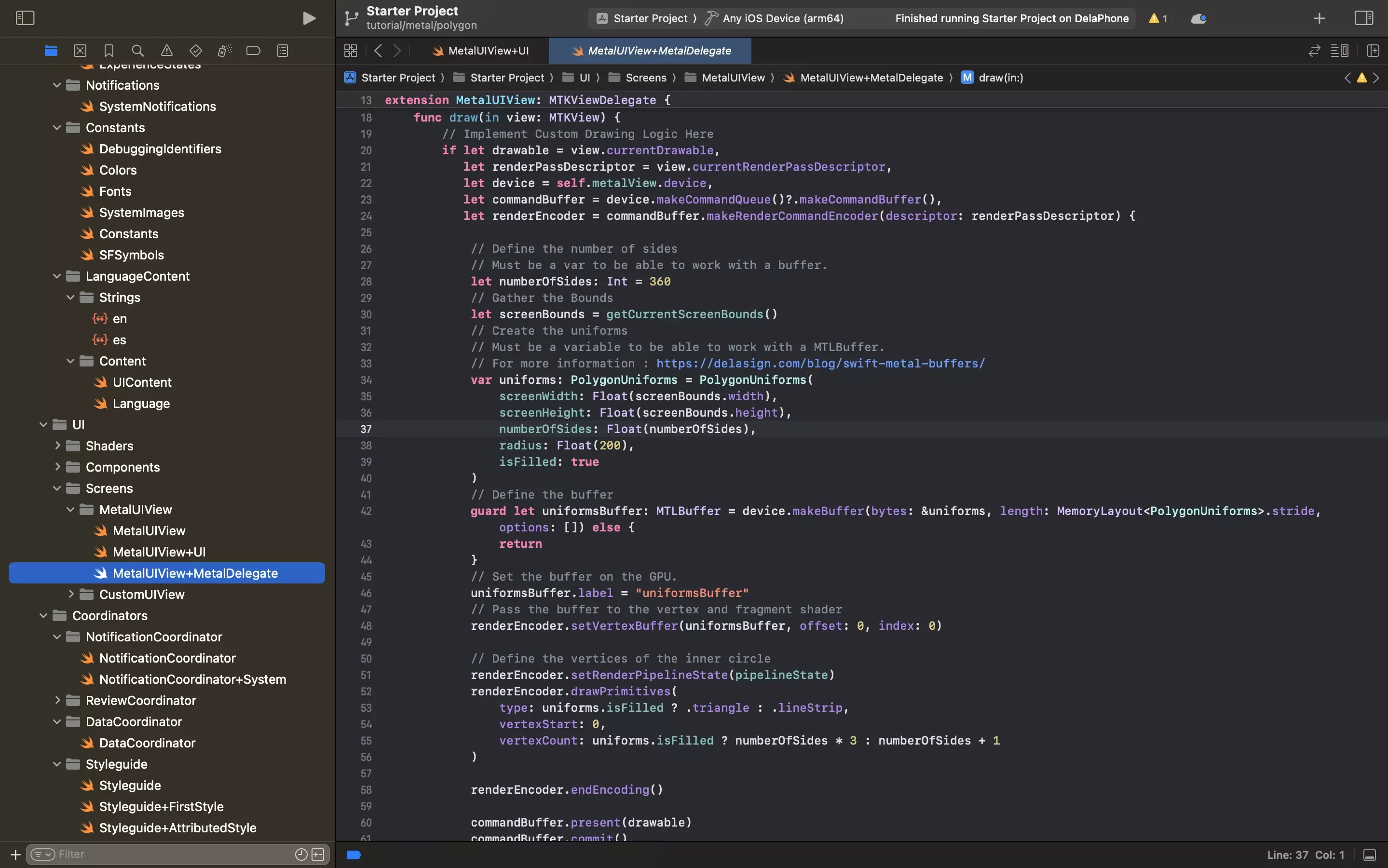The width and height of the screenshot is (1388, 868).
Task: Click the plus Library button in toolbar
Action: click(x=1320, y=18)
